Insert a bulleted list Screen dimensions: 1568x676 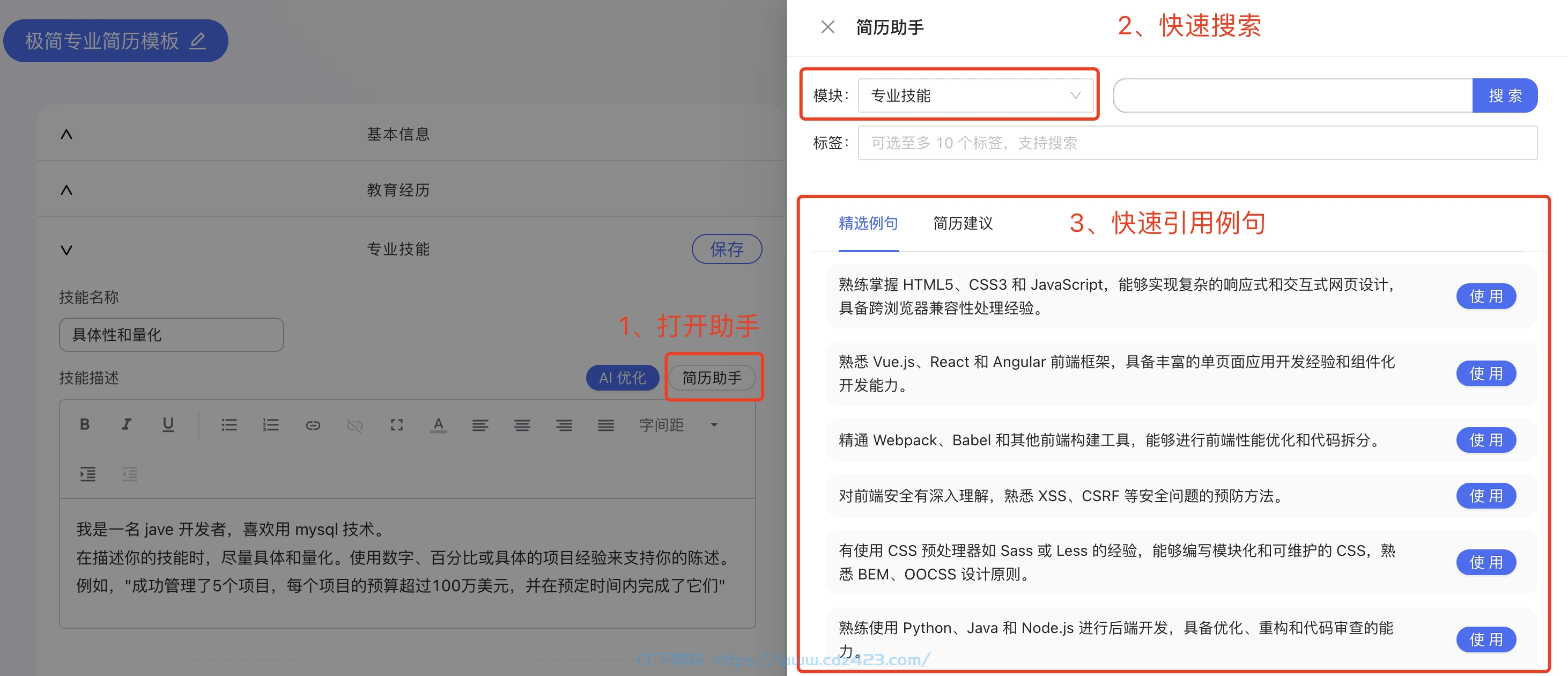pos(229,424)
